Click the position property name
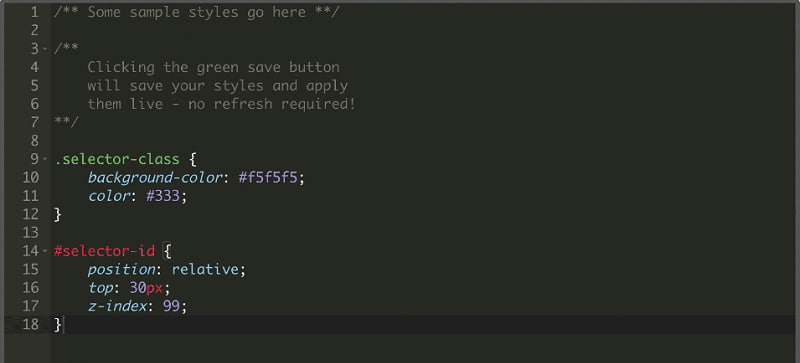This screenshot has height=363, width=800. pos(121,270)
